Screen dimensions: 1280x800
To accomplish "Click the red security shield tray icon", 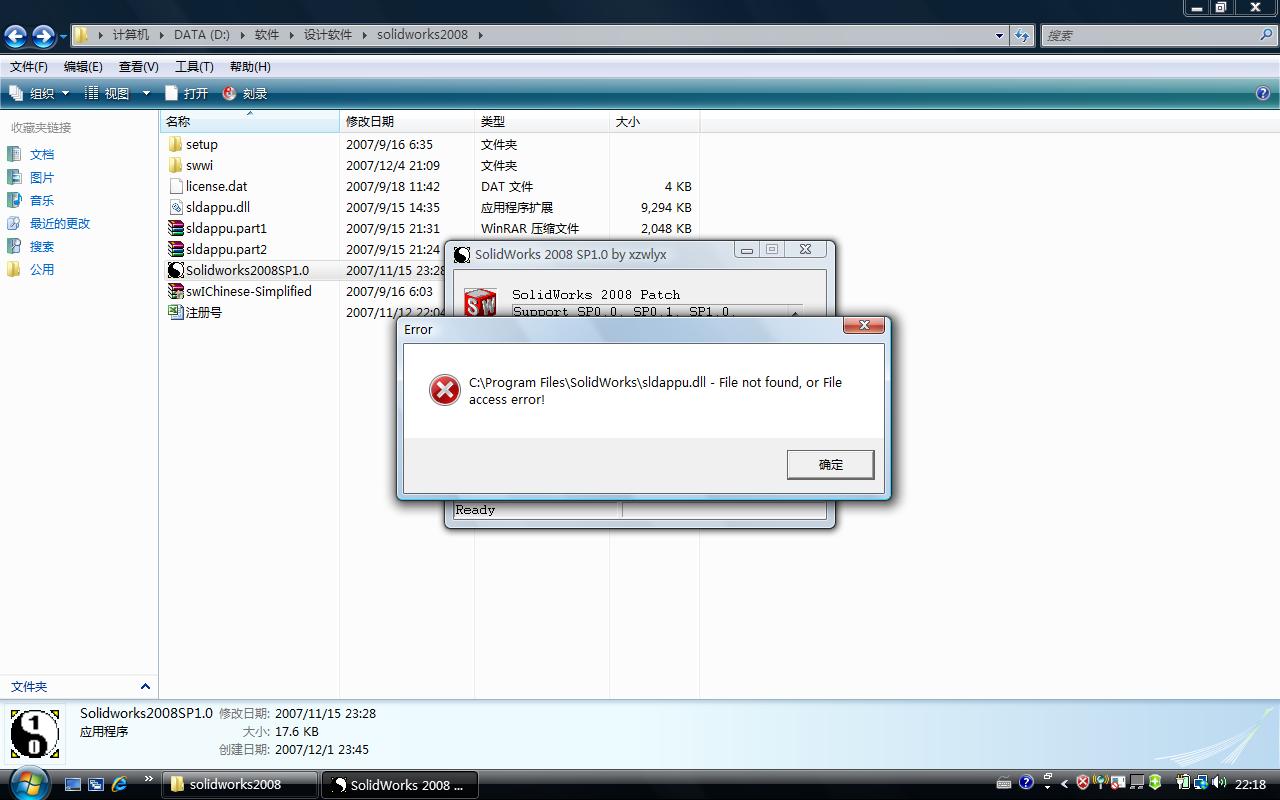I will pos(1082,783).
